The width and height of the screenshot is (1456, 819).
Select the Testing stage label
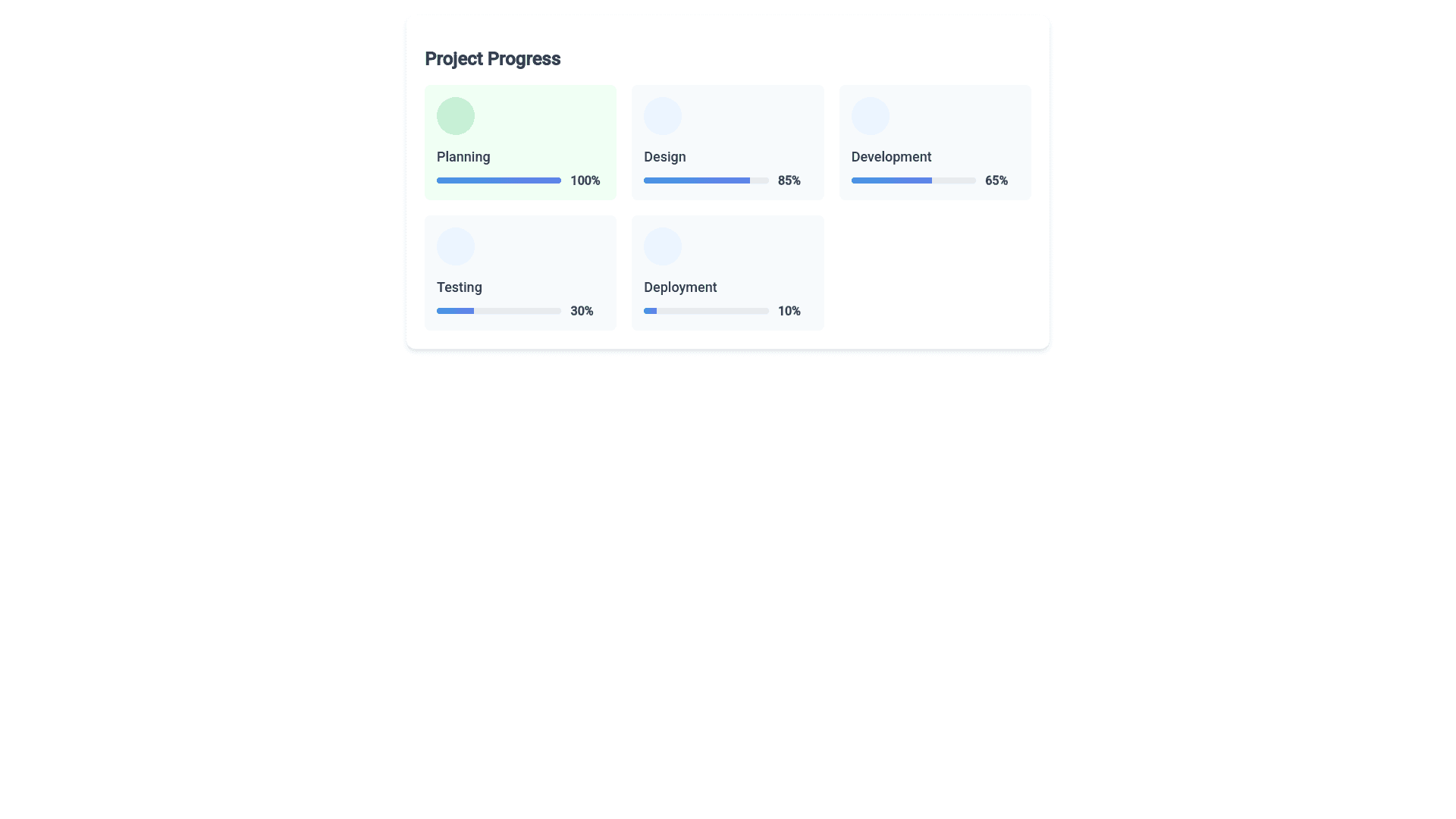tap(459, 287)
